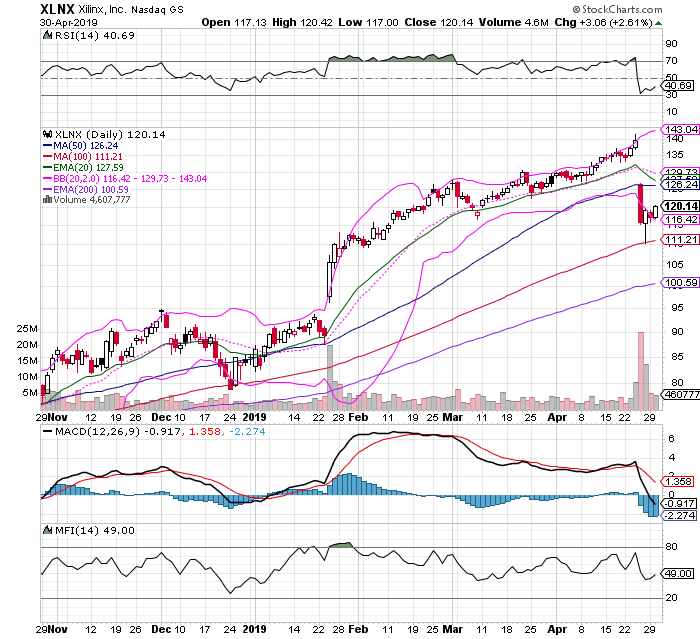Open the StockCharts.com attribution link
The width and height of the screenshot is (700, 639).
click(x=617, y=9)
